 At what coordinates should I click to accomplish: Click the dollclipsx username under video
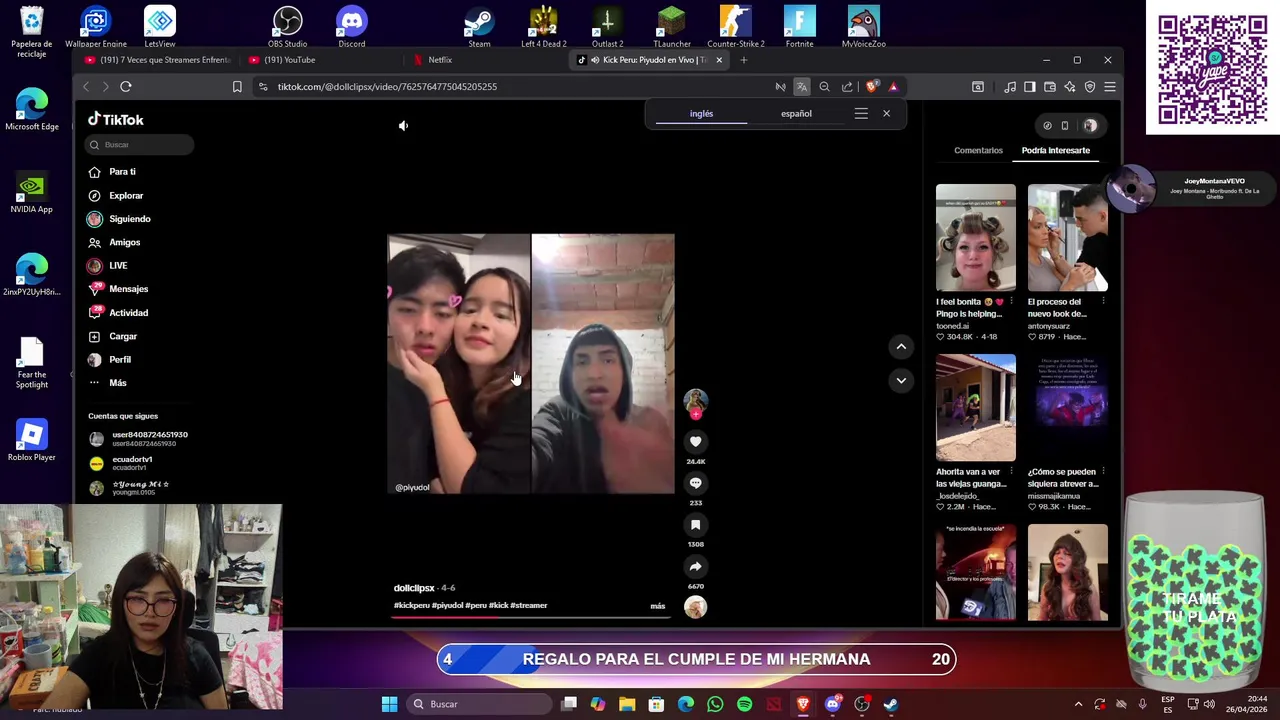414,588
